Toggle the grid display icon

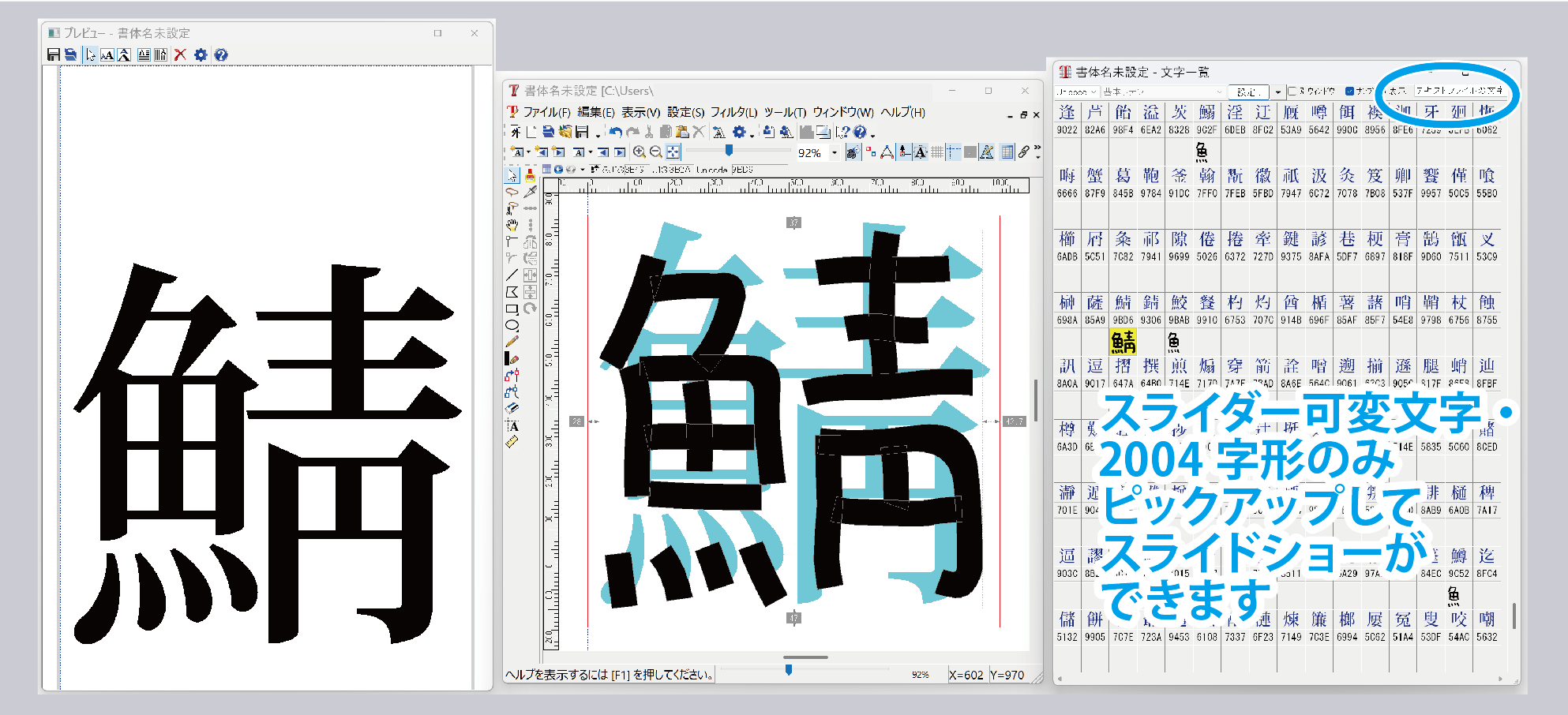tap(937, 152)
